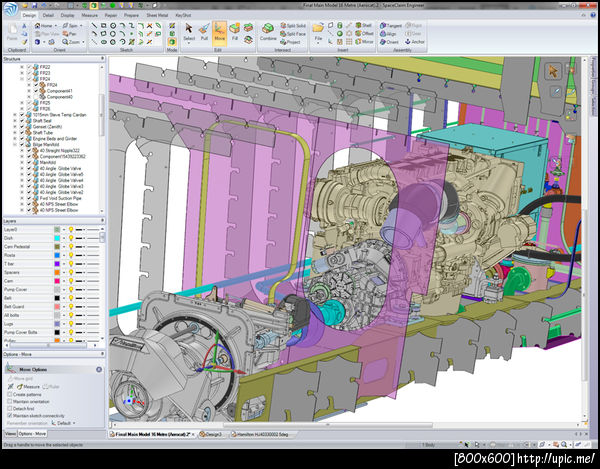Switch to the KeyShot ribbon tab
600x469 pixels.
point(183,15)
